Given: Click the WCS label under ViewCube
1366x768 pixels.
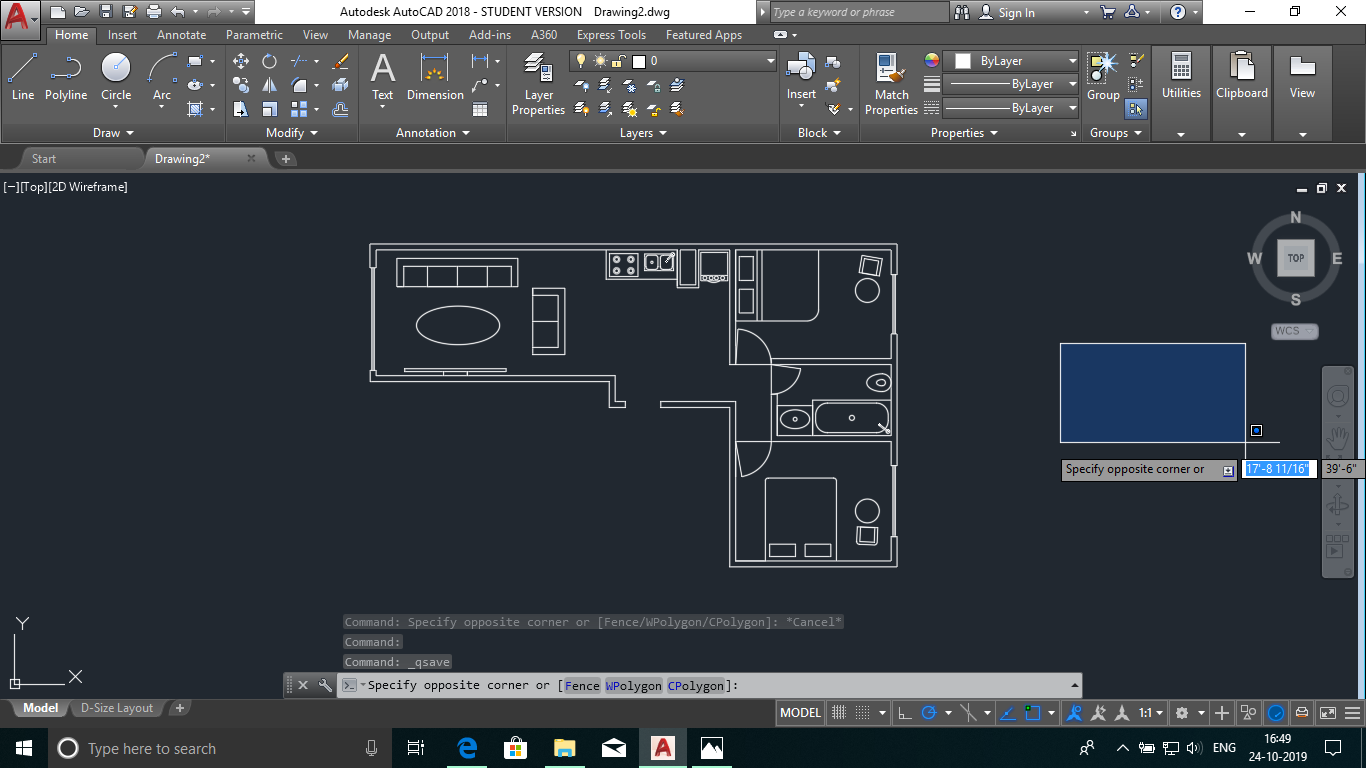Looking at the screenshot, I should click(1295, 331).
